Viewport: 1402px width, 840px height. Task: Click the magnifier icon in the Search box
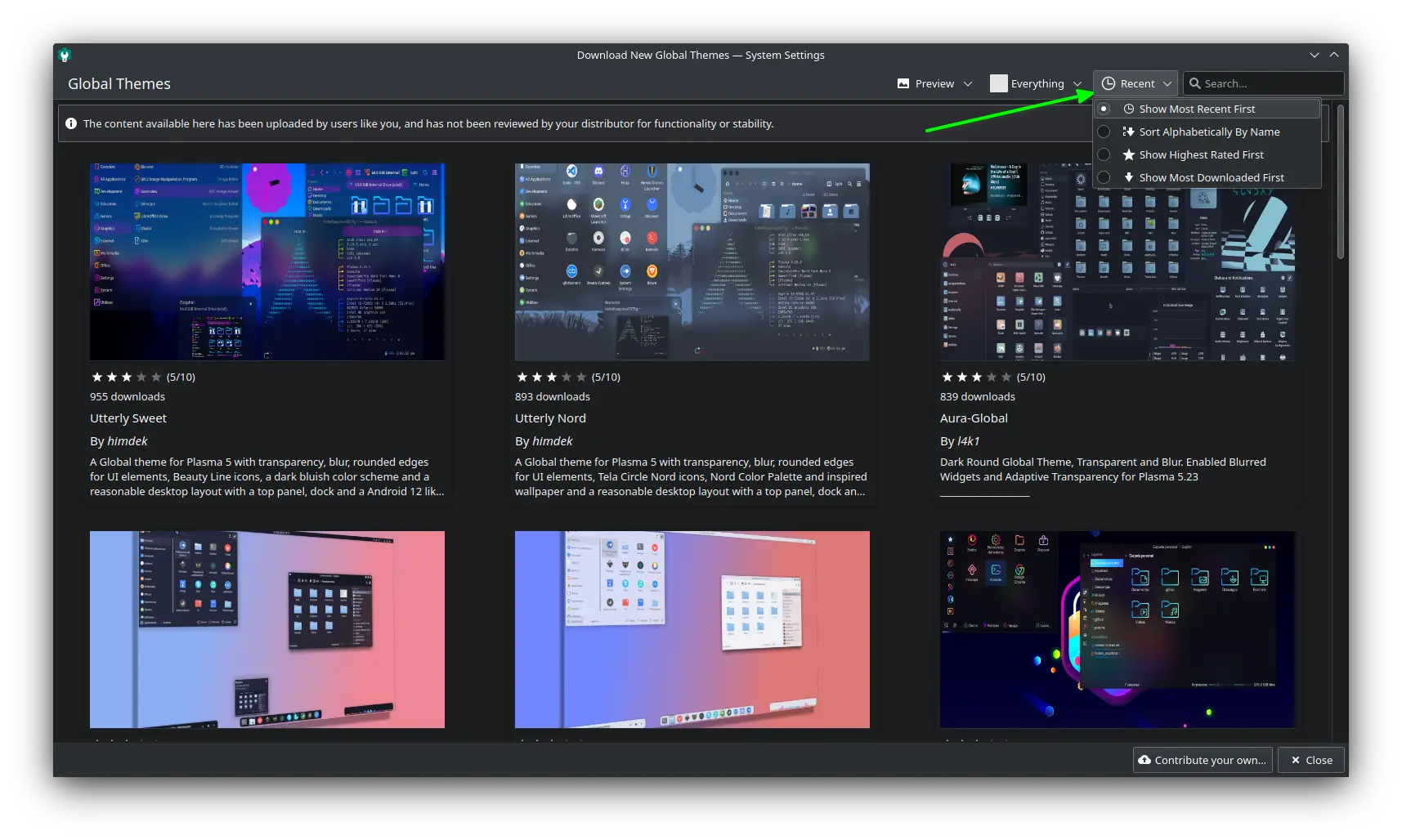pos(1195,83)
